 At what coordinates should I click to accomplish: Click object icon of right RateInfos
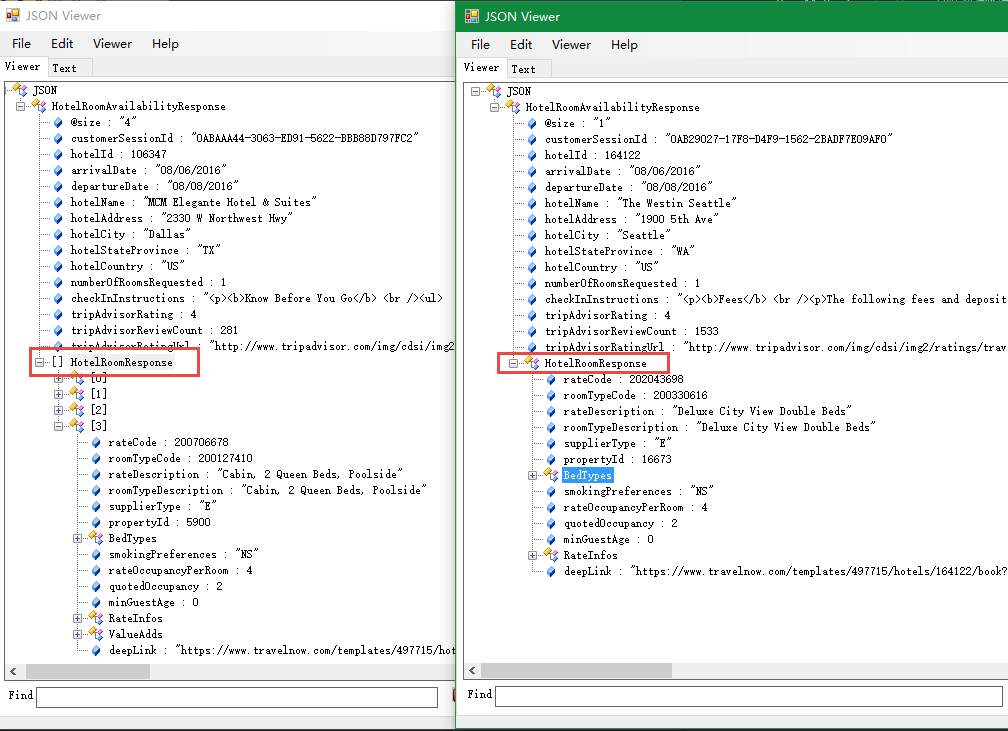[x=551, y=554]
